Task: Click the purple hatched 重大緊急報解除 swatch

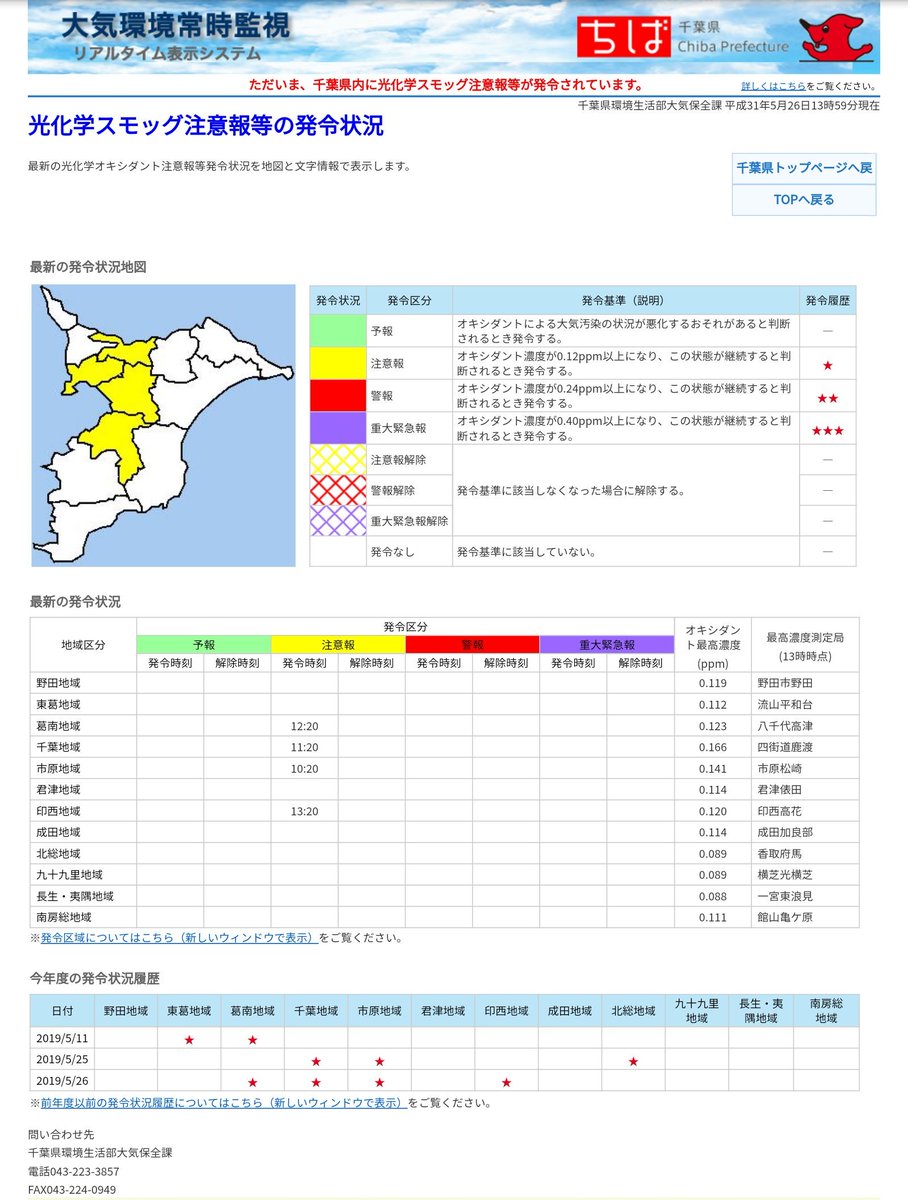Action: click(x=338, y=521)
